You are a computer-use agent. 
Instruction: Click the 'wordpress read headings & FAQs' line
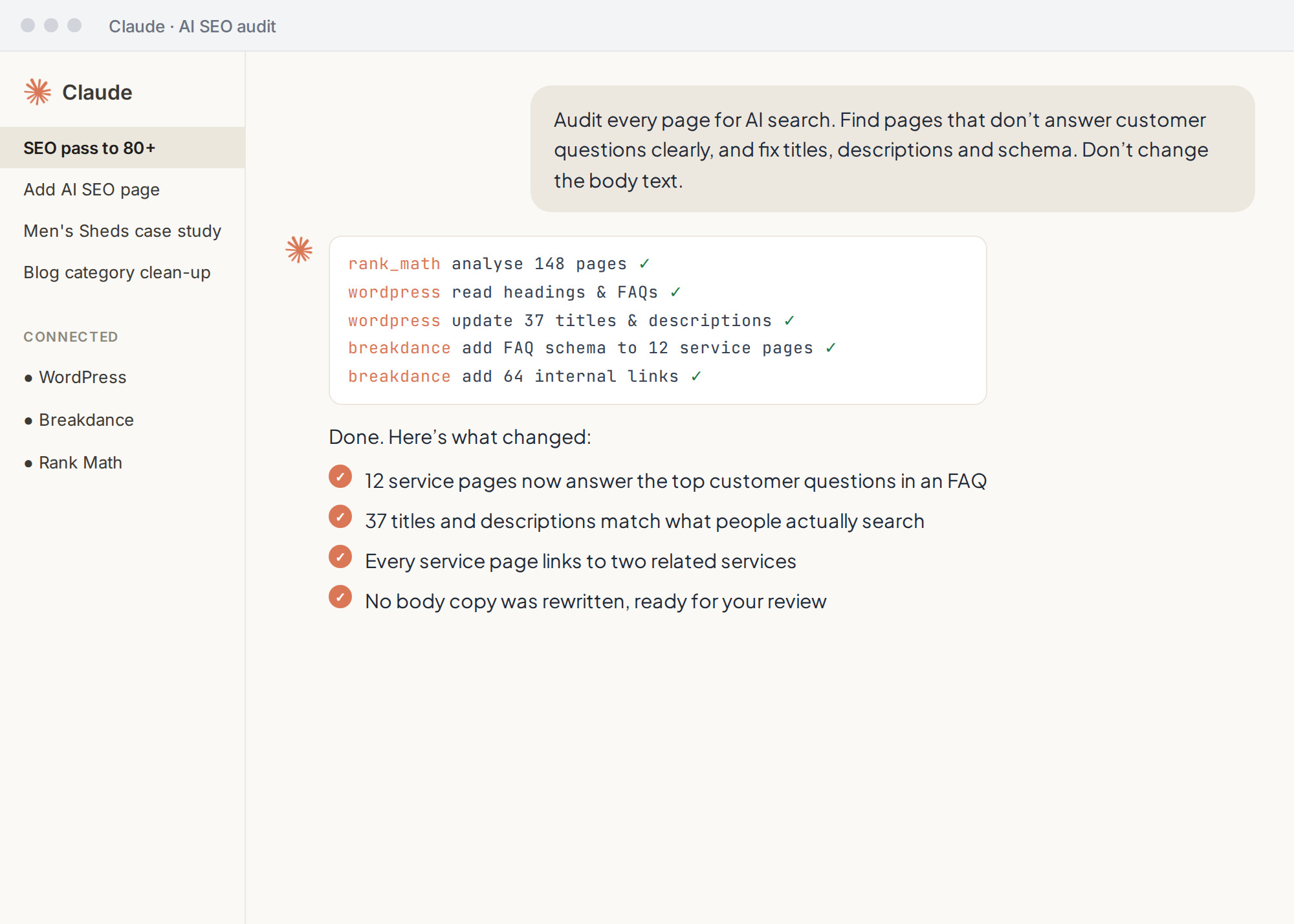(x=514, y=292)
